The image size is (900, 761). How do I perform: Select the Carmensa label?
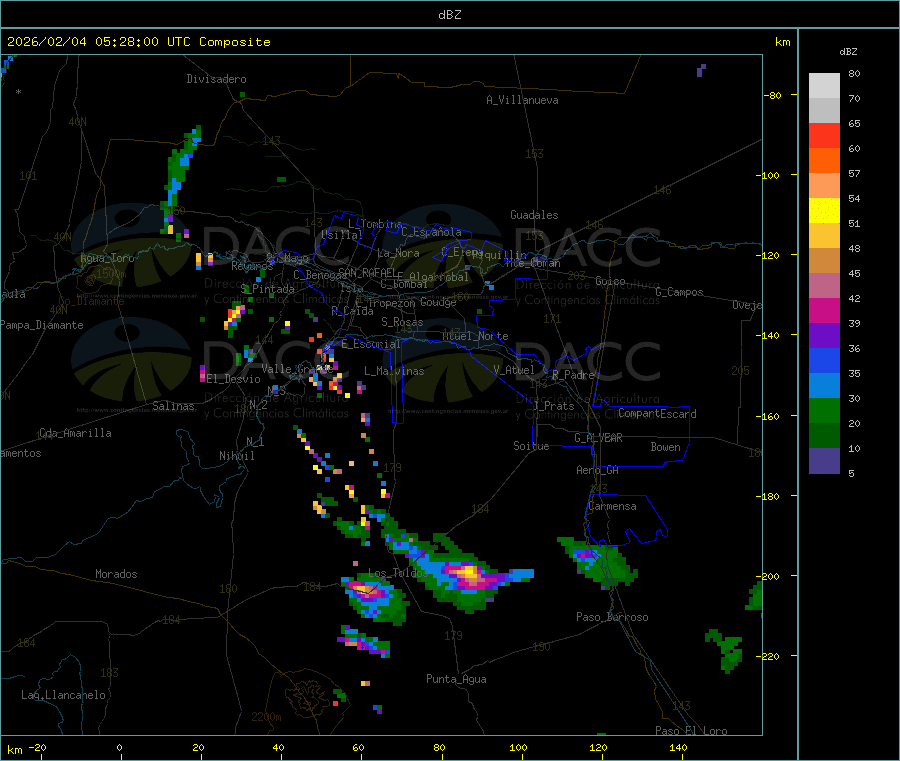612,506
